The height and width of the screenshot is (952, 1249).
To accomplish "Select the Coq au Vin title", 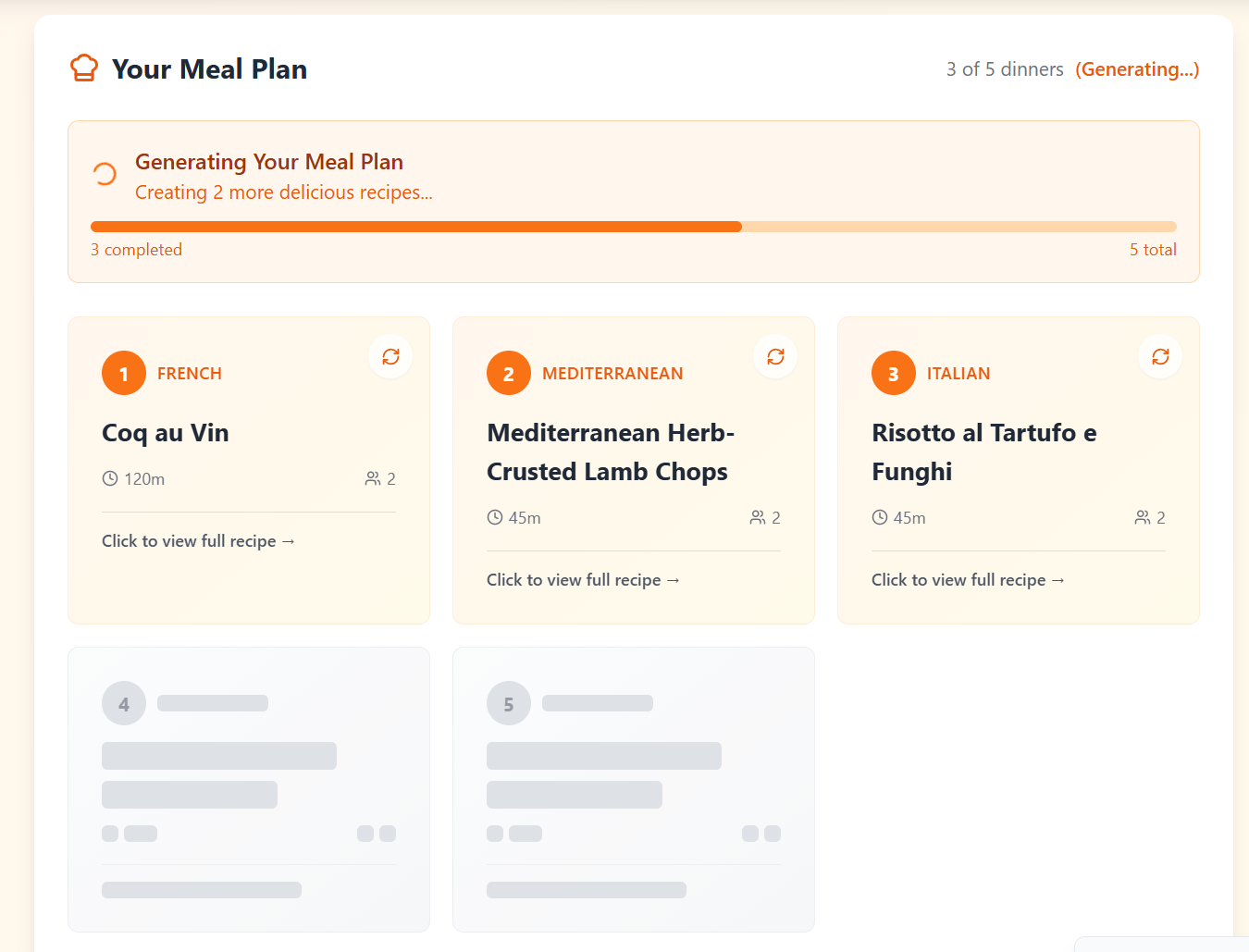I will [x=166, y=433].
